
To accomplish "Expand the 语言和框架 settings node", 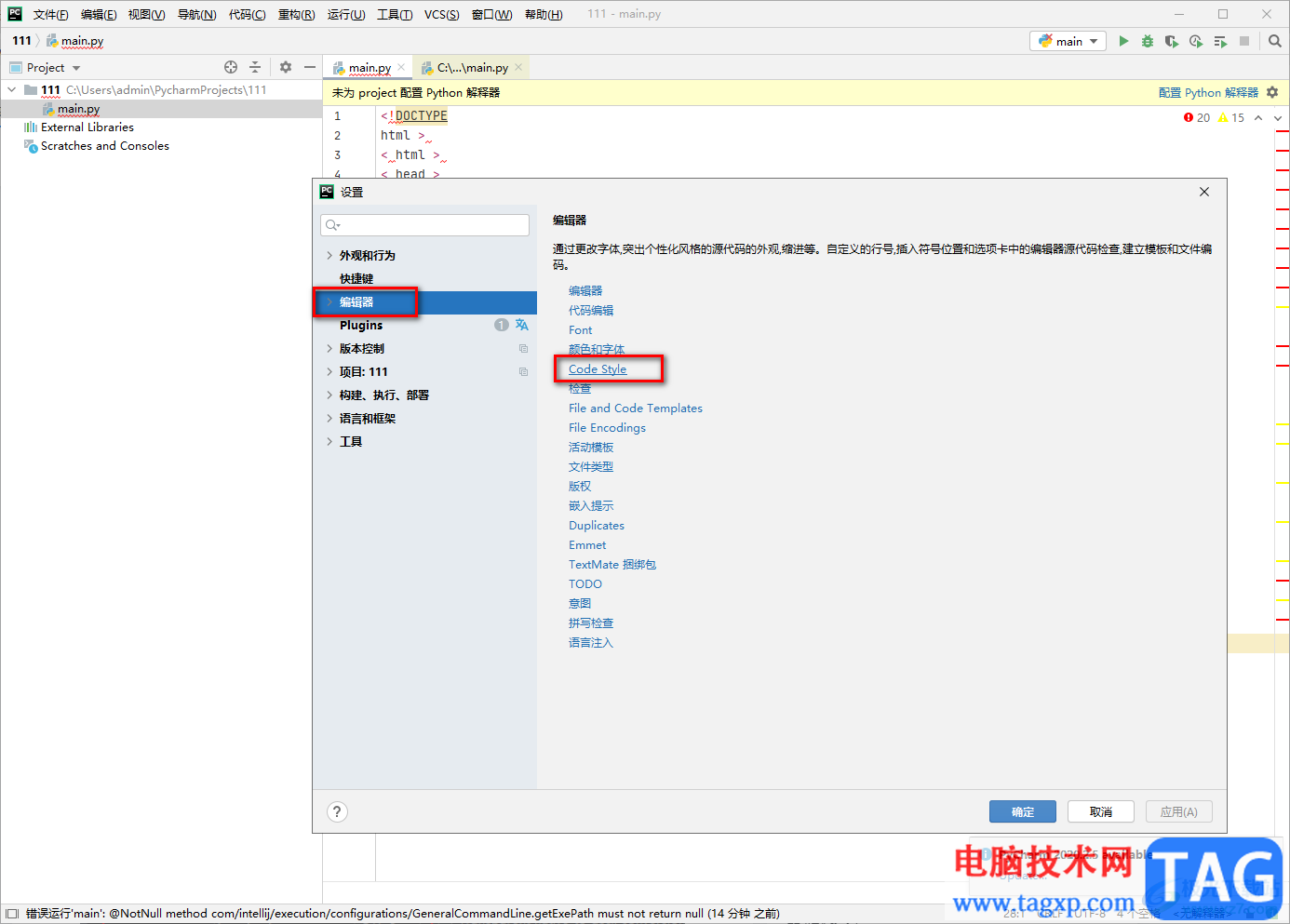I will coord(329,418).
